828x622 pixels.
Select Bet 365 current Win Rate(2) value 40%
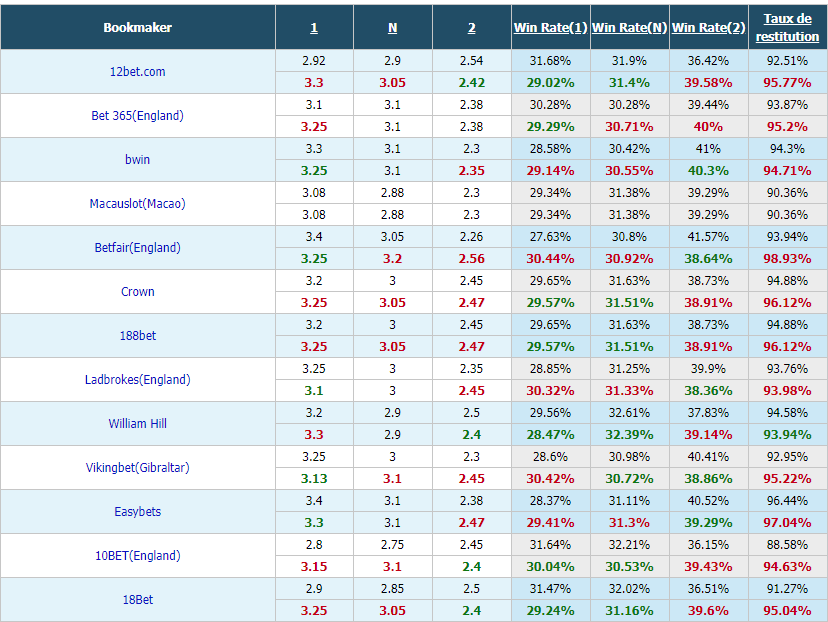(x=708, y=127)
